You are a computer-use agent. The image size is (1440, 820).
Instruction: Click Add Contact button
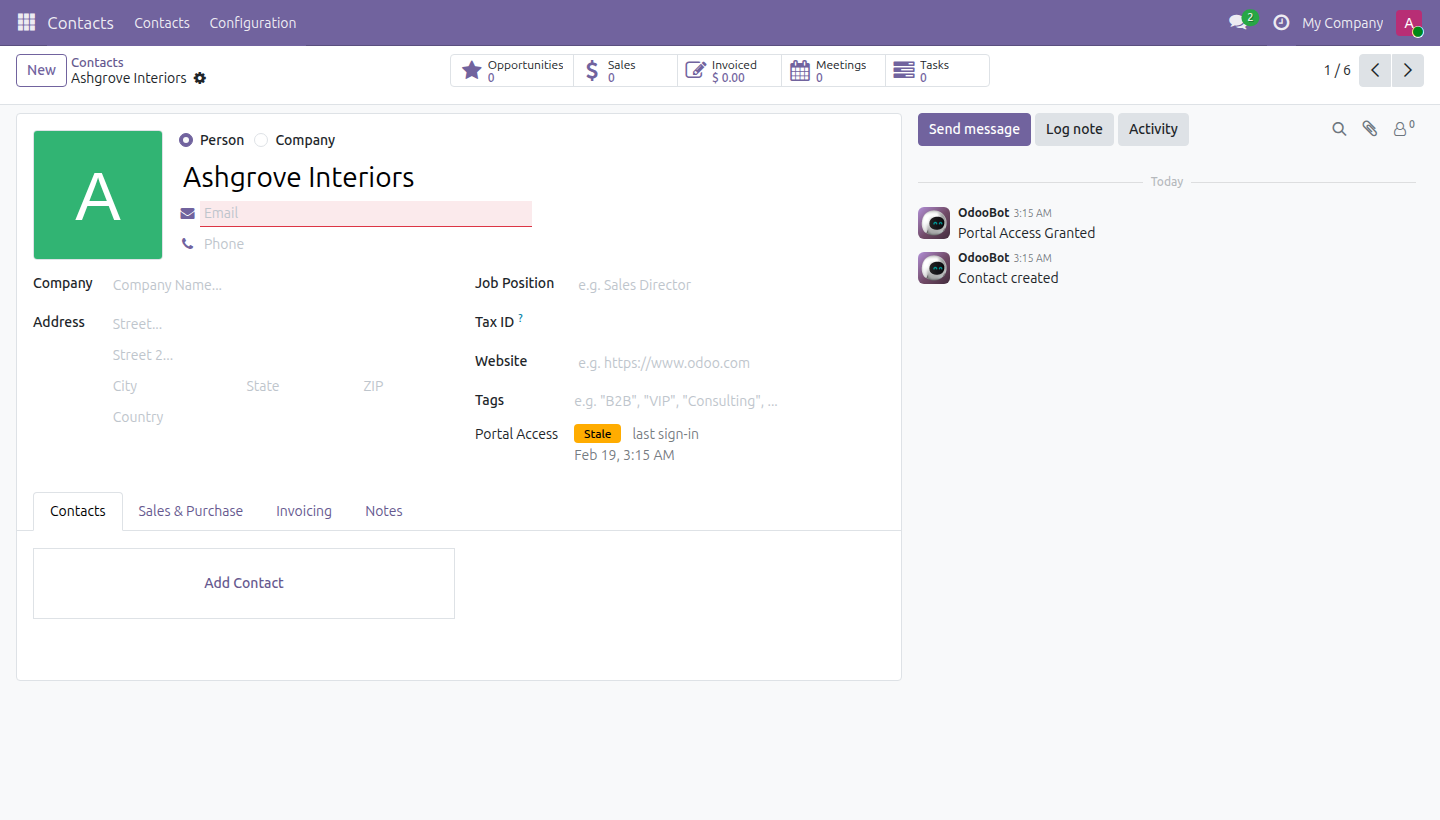click(244, 583)
